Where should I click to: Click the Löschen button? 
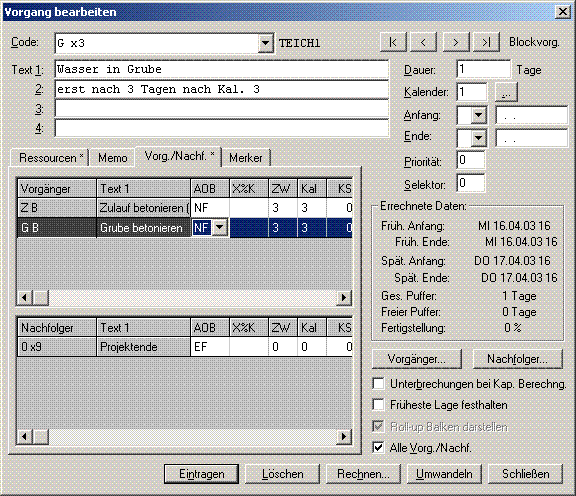pos(282,474)
